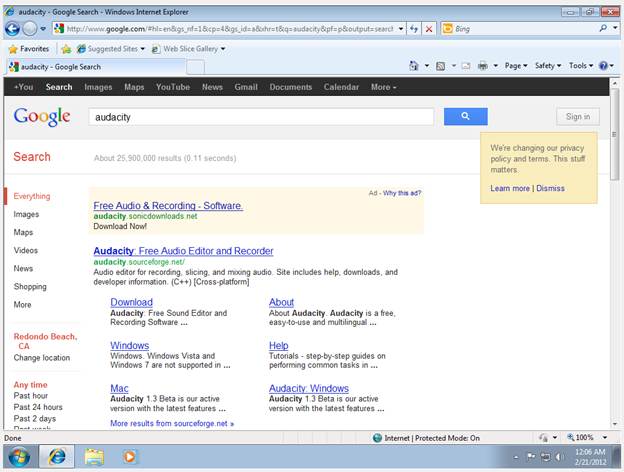The image size is (624, 472).
Task: Click the Print icon
Action: 482,66
